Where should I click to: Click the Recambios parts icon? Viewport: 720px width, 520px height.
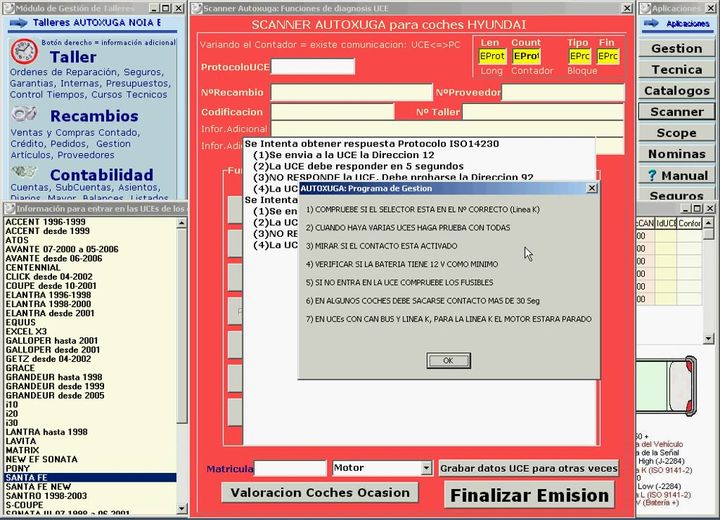[x=24, y=113]
